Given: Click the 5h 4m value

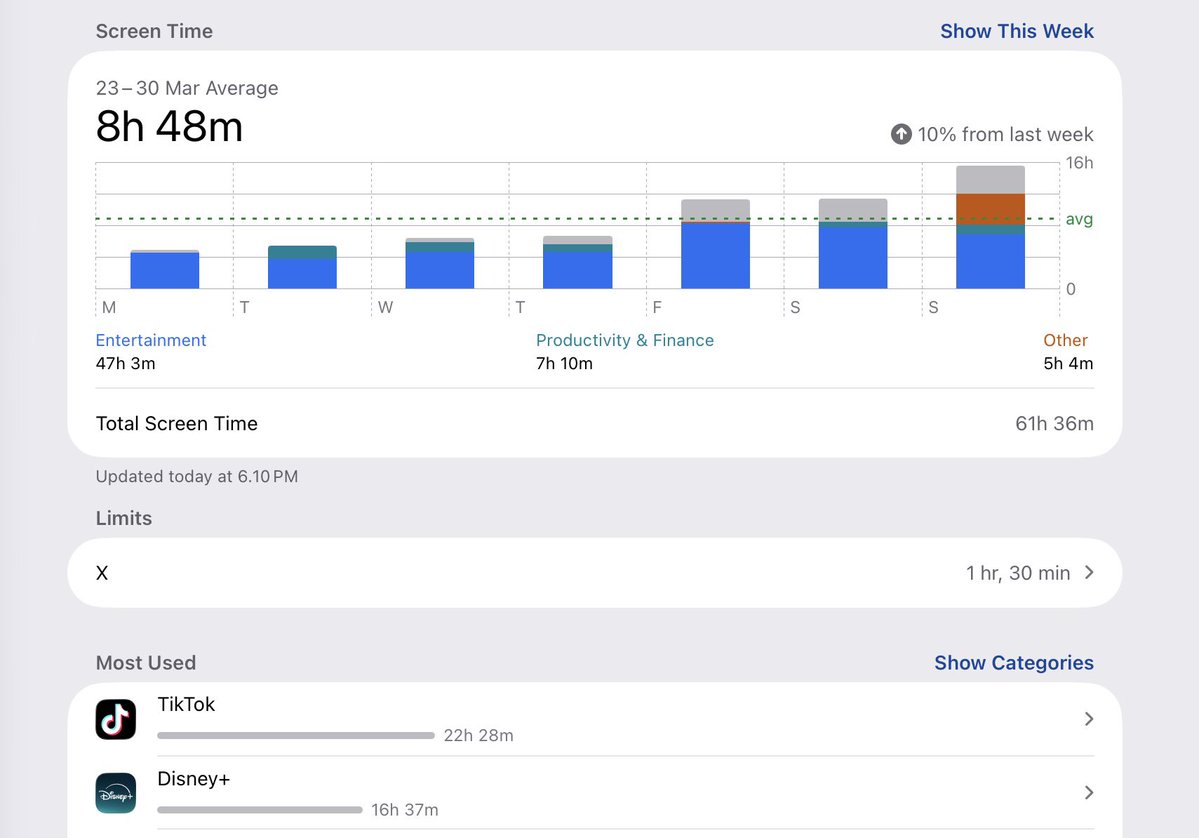Looking at the screenshot, I should click(x=1068, y=364).
